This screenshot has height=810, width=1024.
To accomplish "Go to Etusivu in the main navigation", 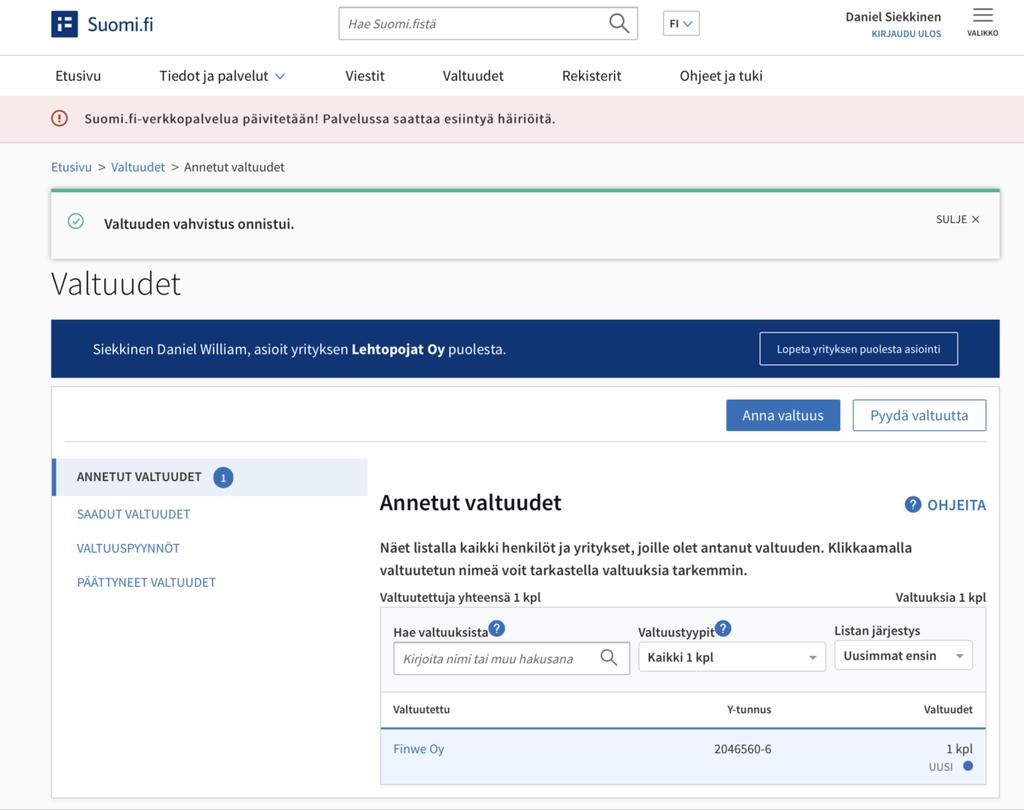I will pyautogui.click(x=78, y=76).
